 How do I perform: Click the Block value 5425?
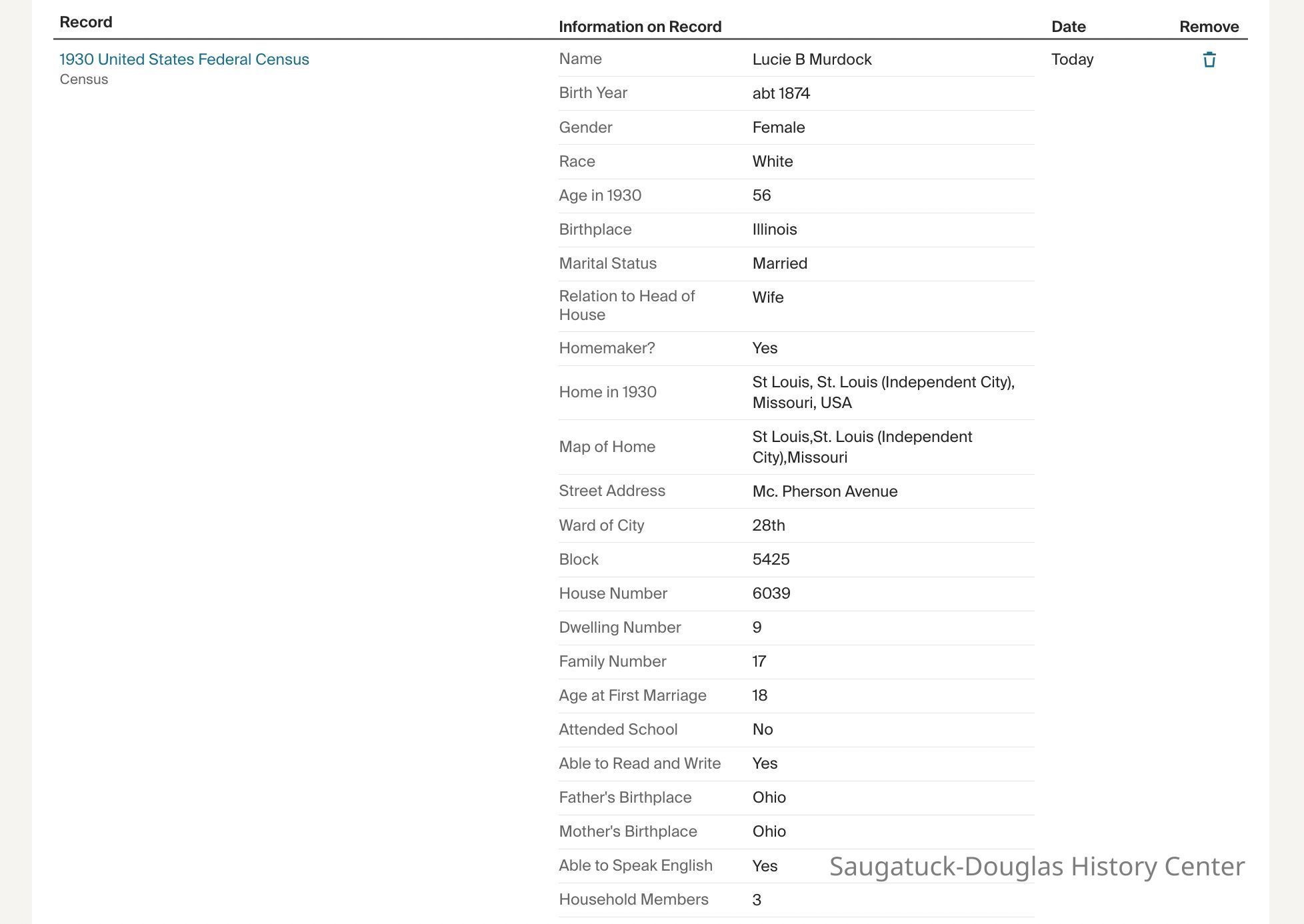[x=771, y=559]
